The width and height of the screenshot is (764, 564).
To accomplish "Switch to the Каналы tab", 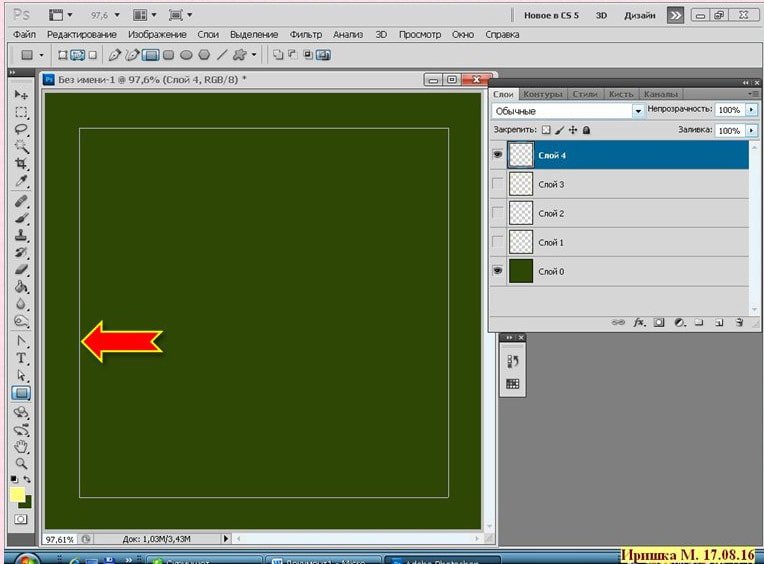I will coord(660,94).
